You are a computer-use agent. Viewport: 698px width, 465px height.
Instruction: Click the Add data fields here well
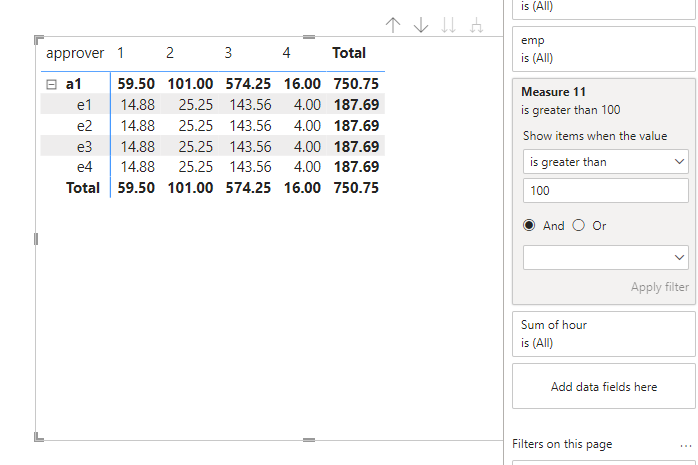click(604, 386)
